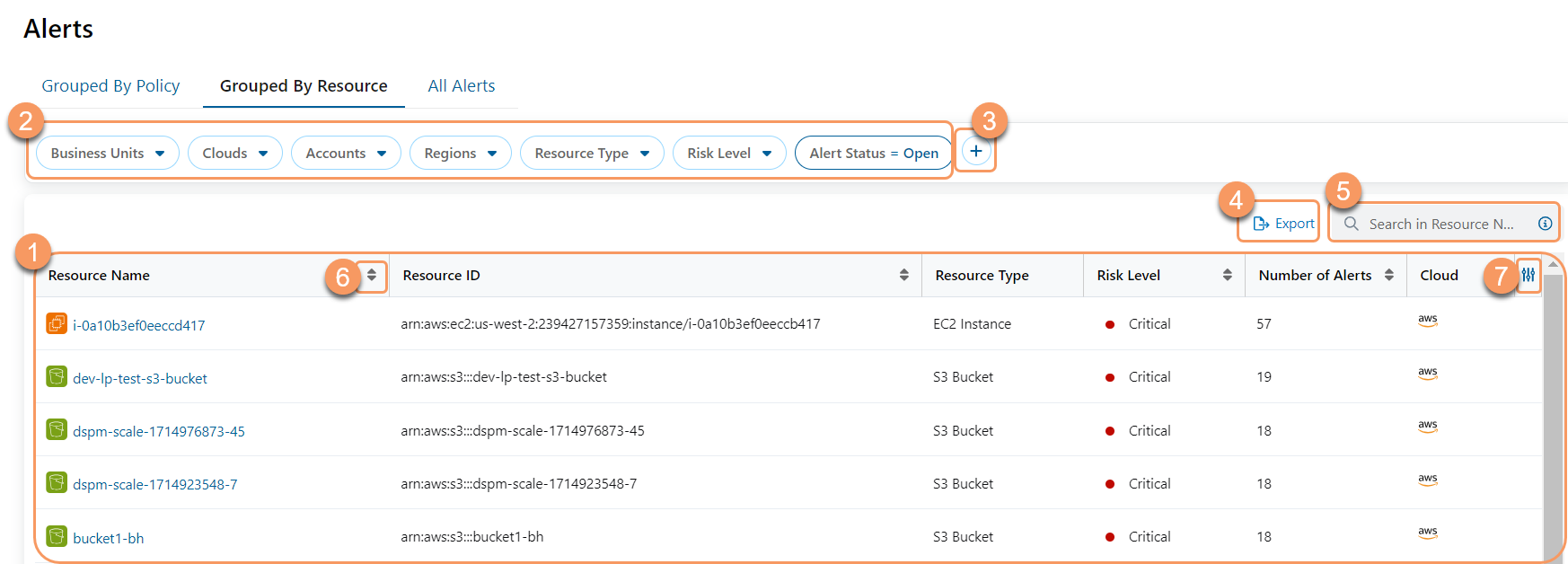Open the dev-lp-test-s3-bucket resource link
The image size is (1568, 564).
(140, 379)
